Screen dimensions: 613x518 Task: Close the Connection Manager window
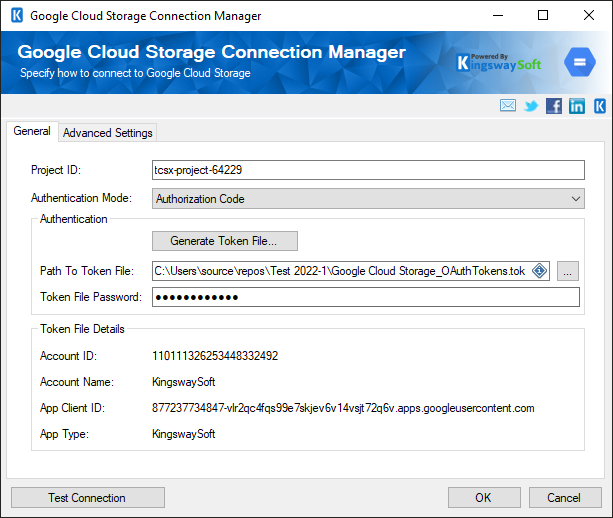point(589,16)
